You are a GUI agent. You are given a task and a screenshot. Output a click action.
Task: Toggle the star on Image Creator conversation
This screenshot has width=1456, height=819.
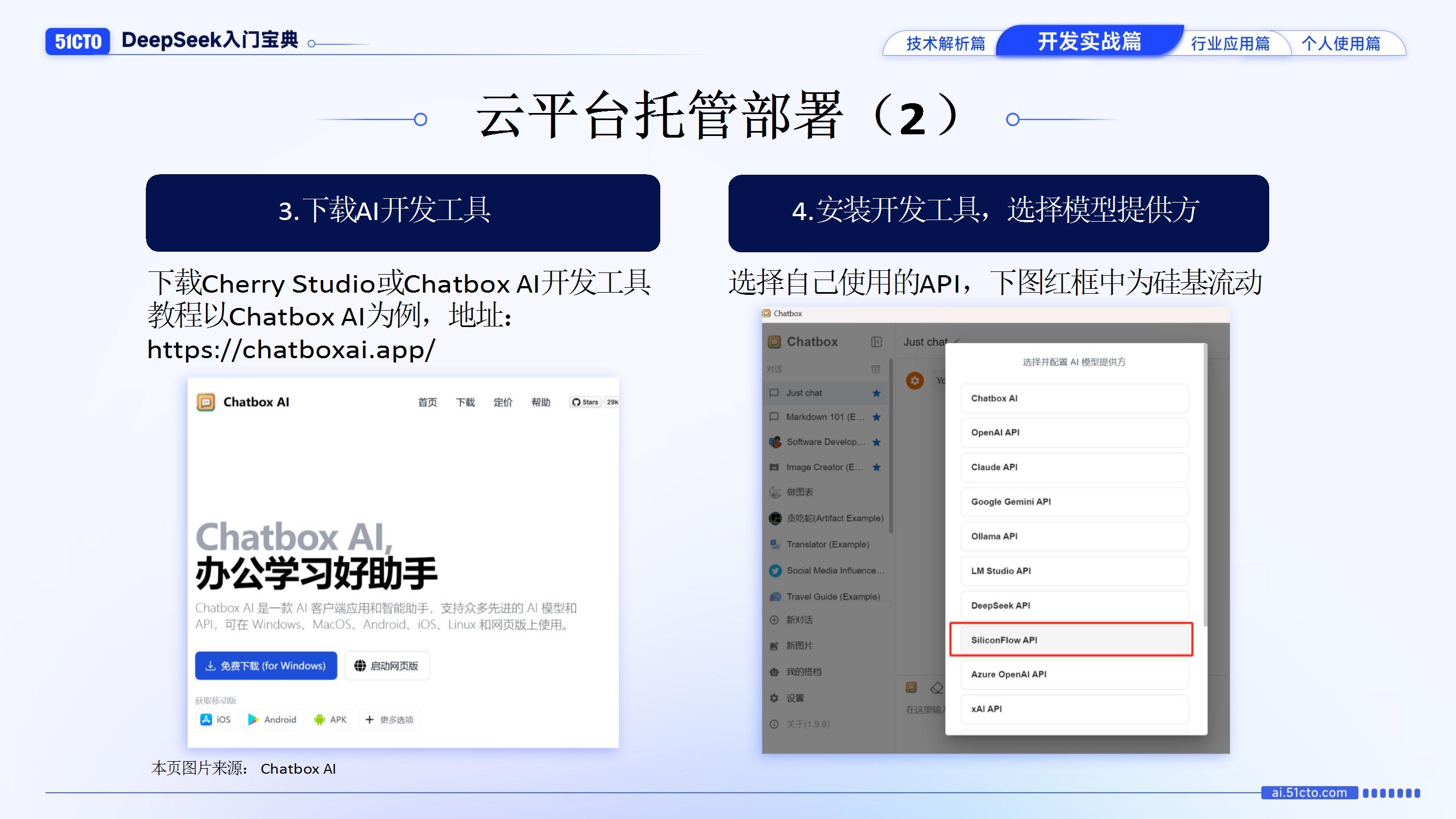click(x=876, y=467)
